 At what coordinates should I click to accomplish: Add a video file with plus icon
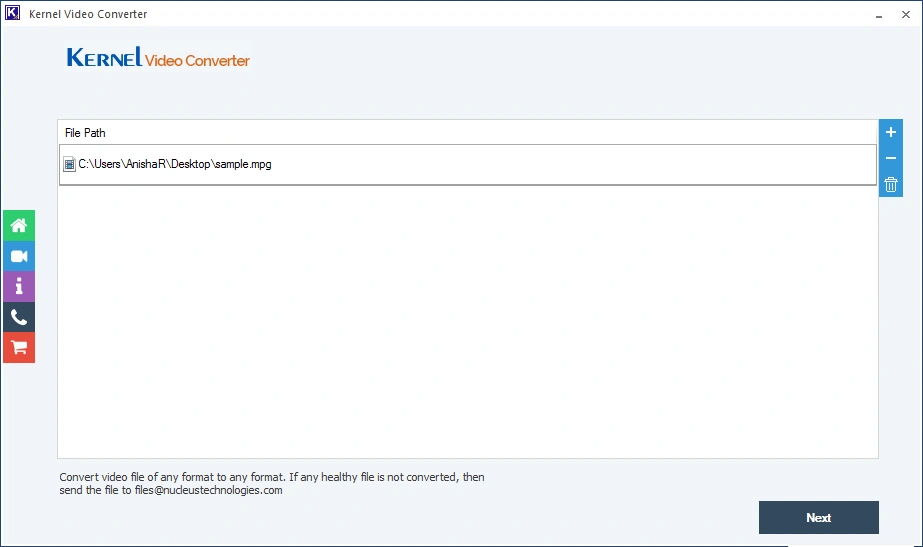click(x=891, y=132)
